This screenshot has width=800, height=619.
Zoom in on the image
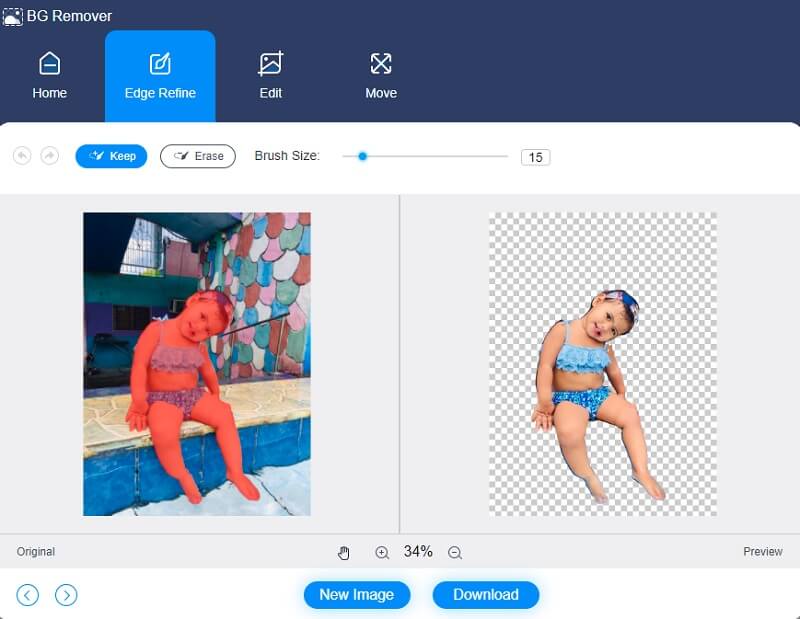tap(381, 552)
